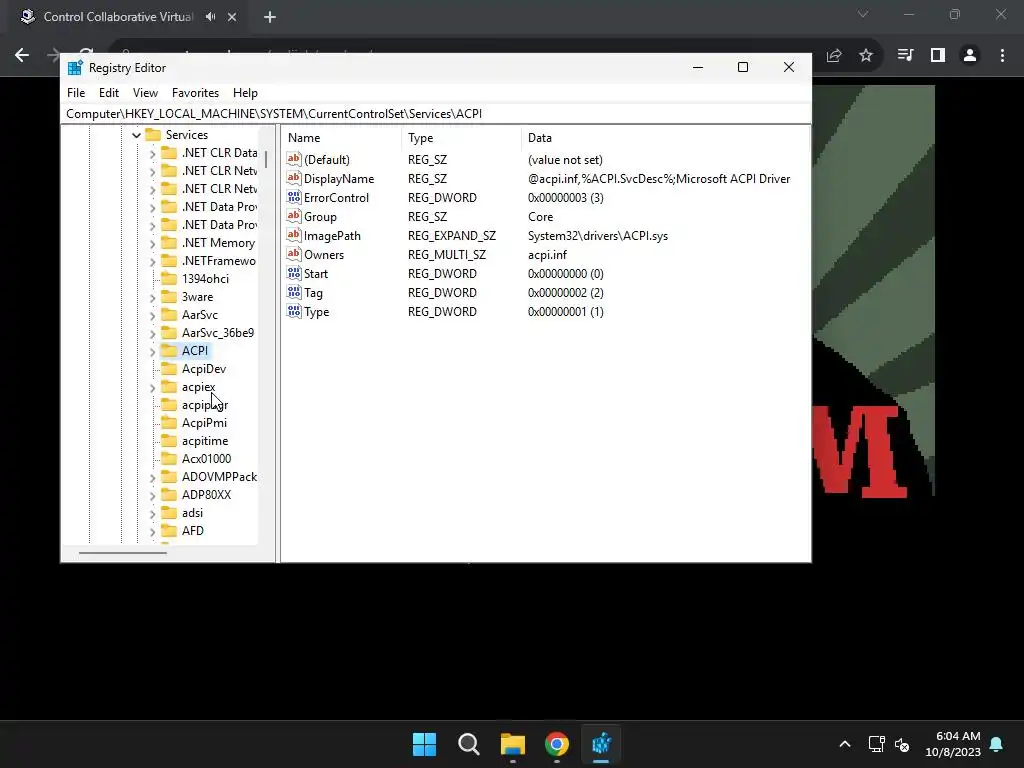Close the Control Collaborative Virtual tab
Image resolution: width=1024 pixels, height=768 pixels.
pos(232,17)
